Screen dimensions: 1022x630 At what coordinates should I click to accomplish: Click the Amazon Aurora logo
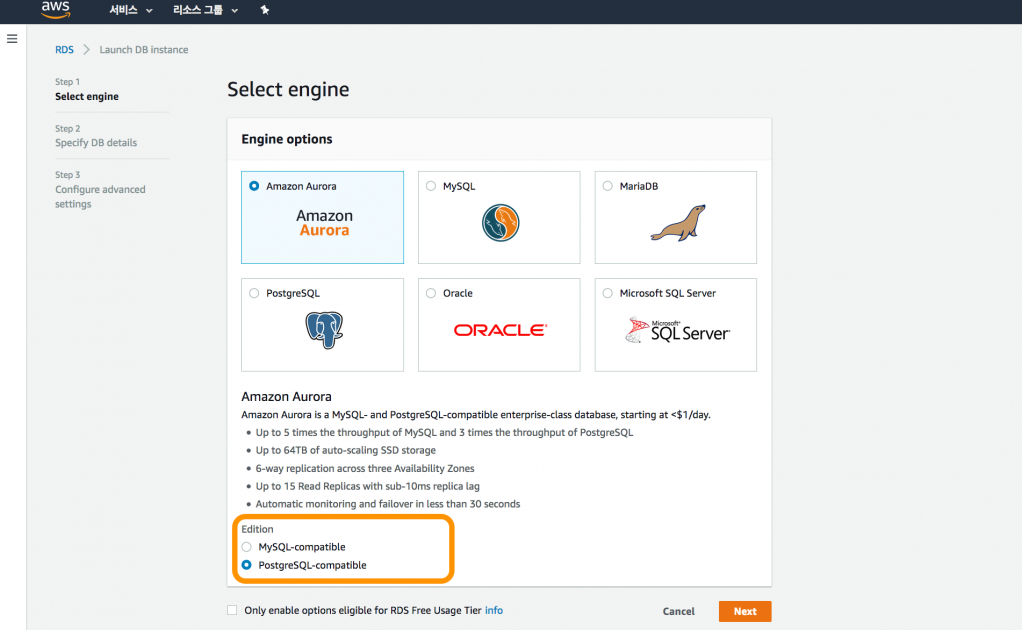324,223
